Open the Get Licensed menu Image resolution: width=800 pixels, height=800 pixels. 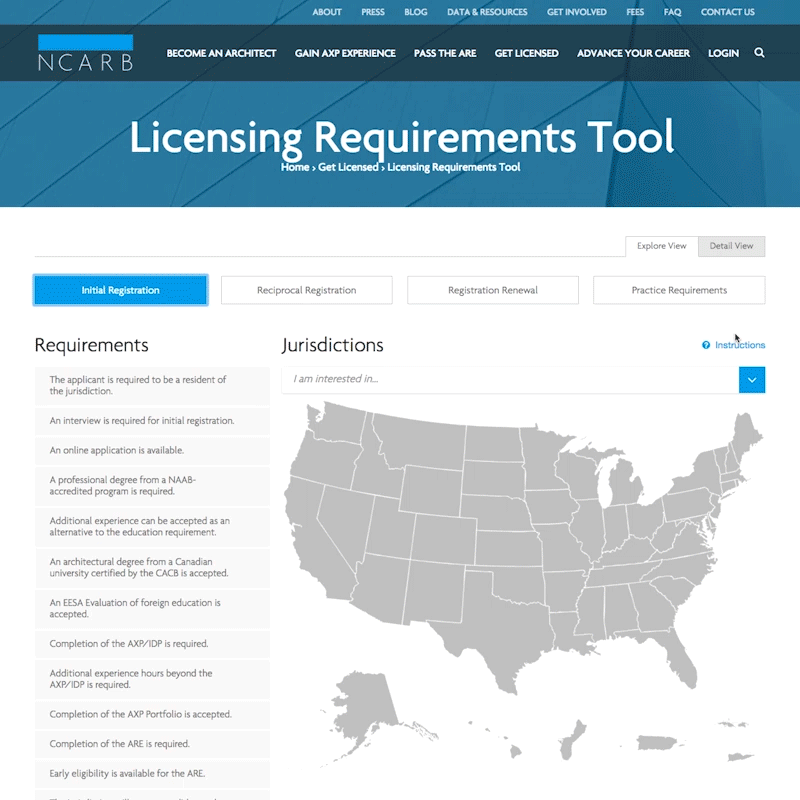527,53
